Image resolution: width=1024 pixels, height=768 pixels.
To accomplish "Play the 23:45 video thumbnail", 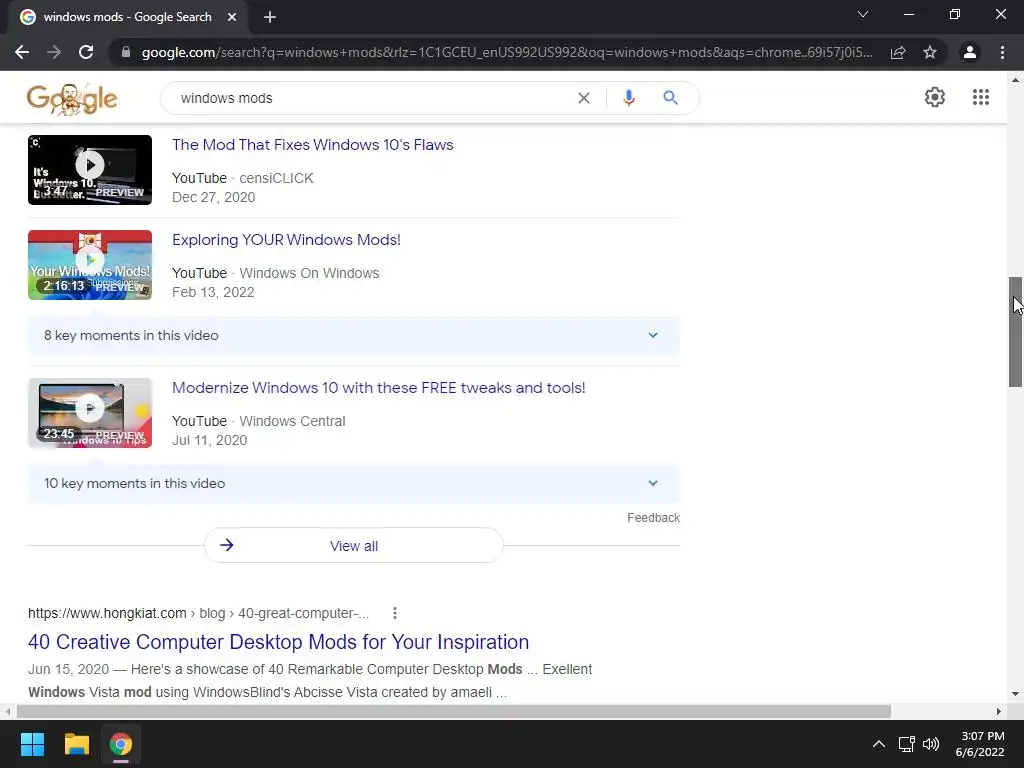I will click(90, 413).
